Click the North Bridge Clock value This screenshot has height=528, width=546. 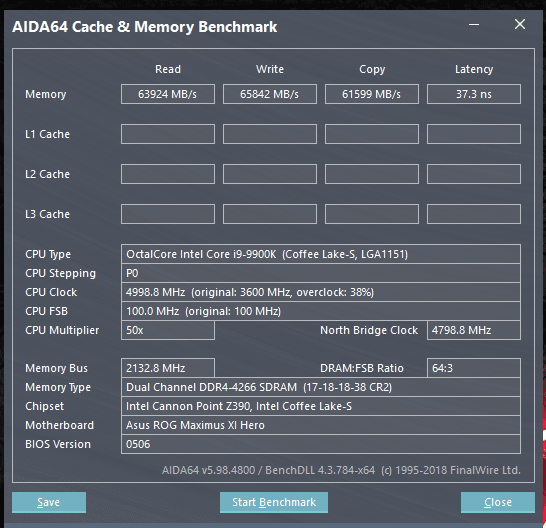point(474,330)
